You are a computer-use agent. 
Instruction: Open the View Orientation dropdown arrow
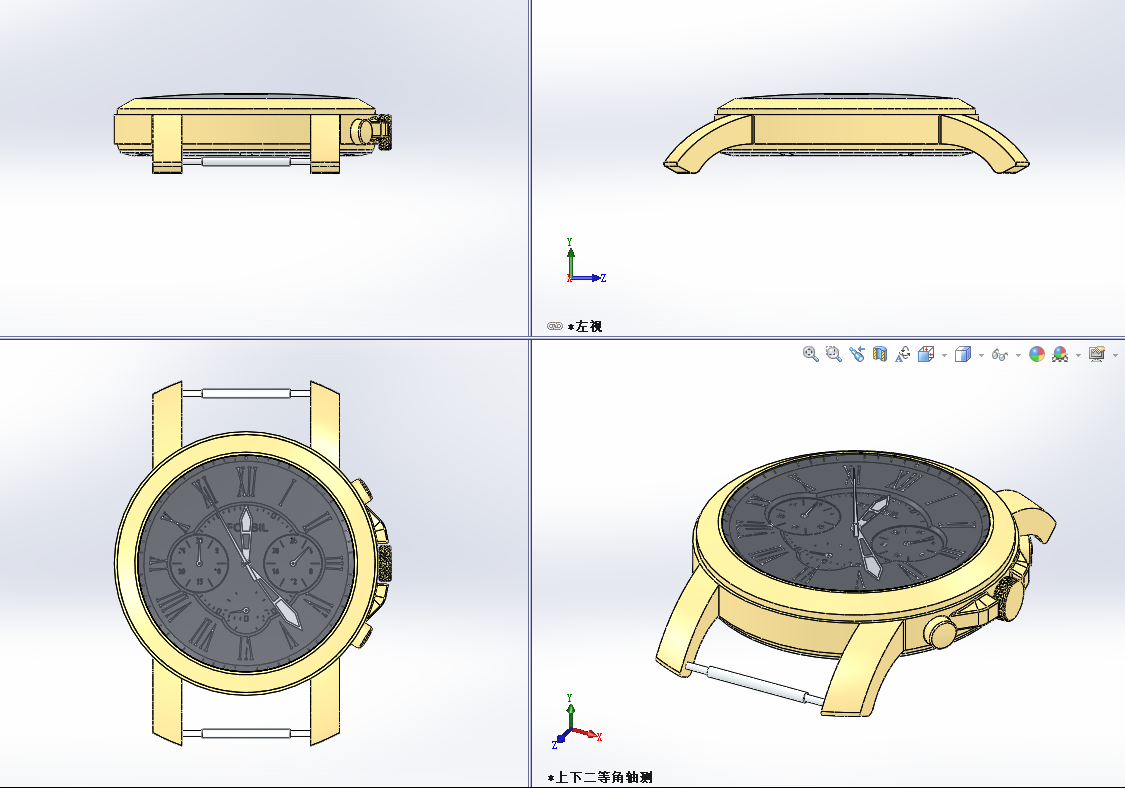(944, 355)
